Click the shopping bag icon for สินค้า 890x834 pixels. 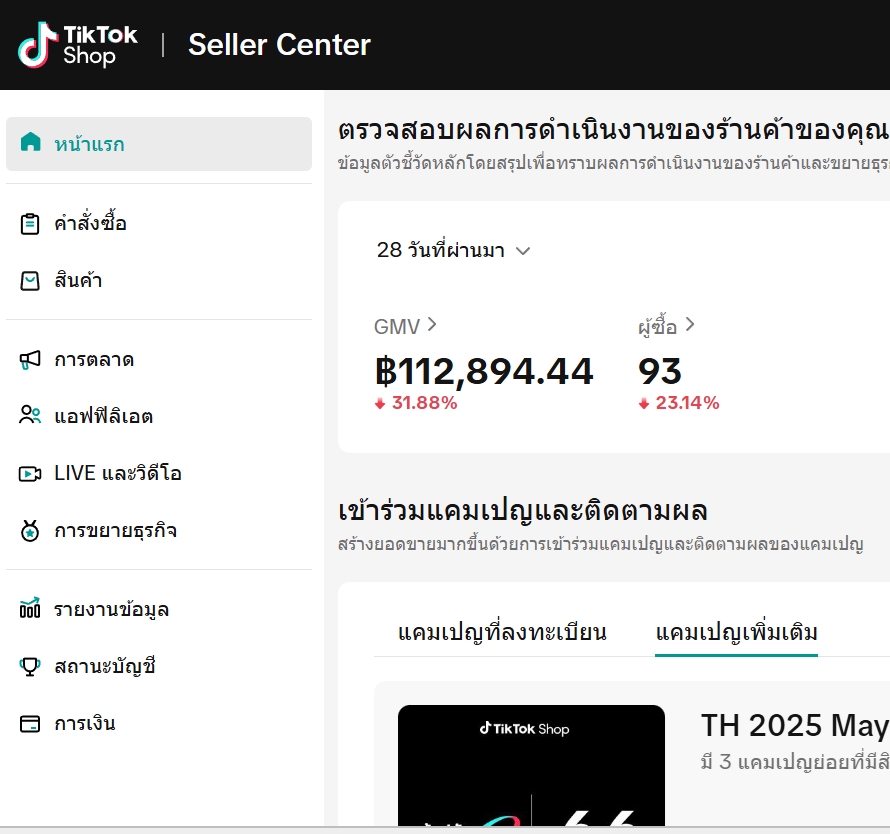pyautogui.click(x=30, y=280)
